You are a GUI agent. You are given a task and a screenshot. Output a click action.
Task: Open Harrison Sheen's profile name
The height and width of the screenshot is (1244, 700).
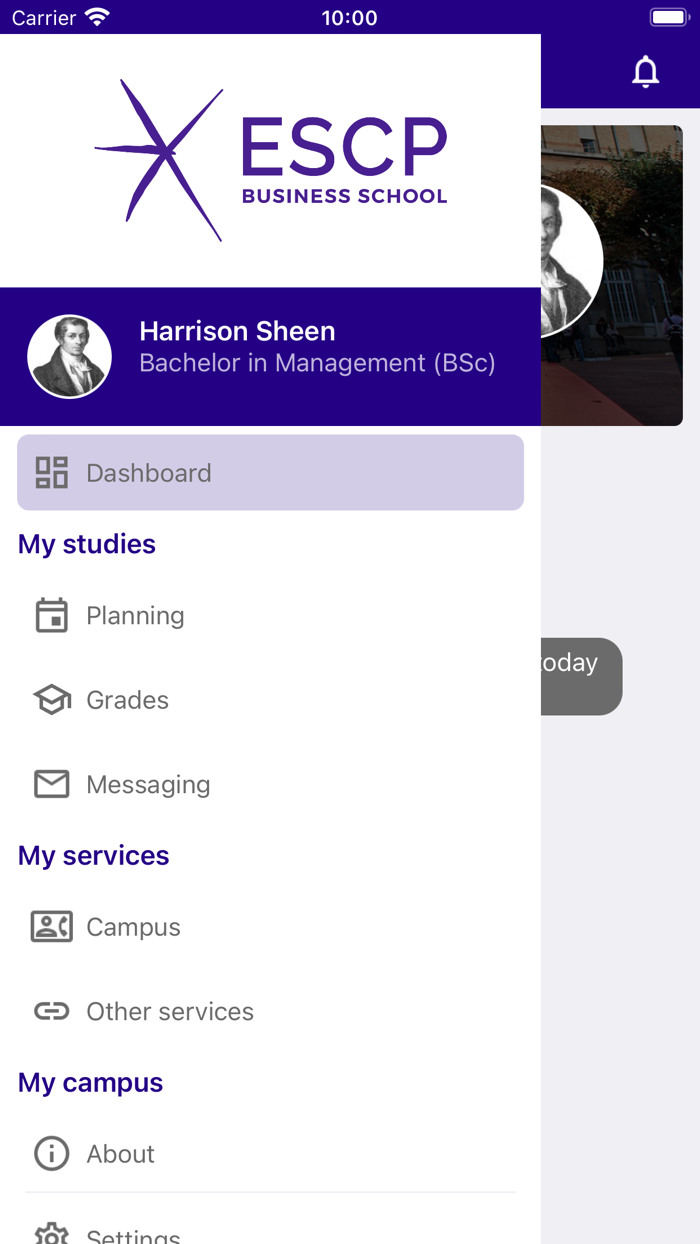pos(237,331)
